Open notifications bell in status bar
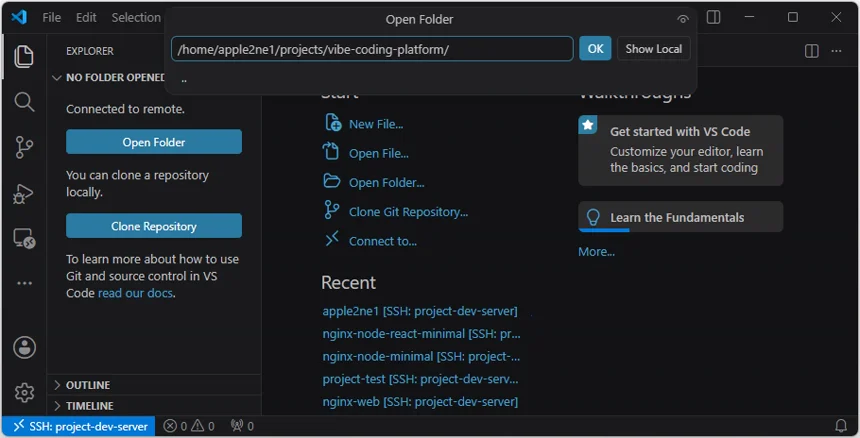Image resolution: width=860 pixels, height=438 pixels. pyautogui.click(x=840, y=426)
